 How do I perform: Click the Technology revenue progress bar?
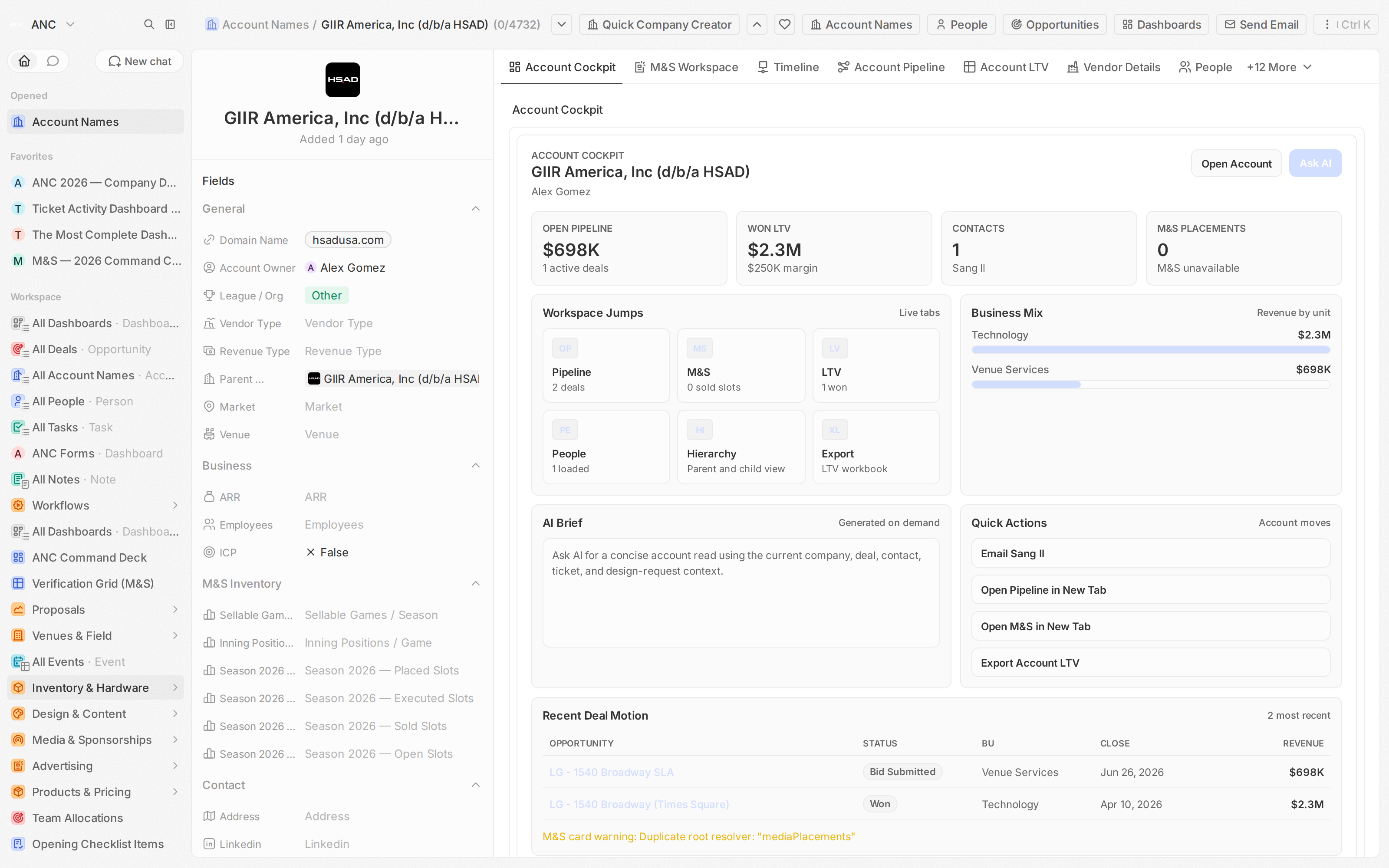coord(1151,350)
